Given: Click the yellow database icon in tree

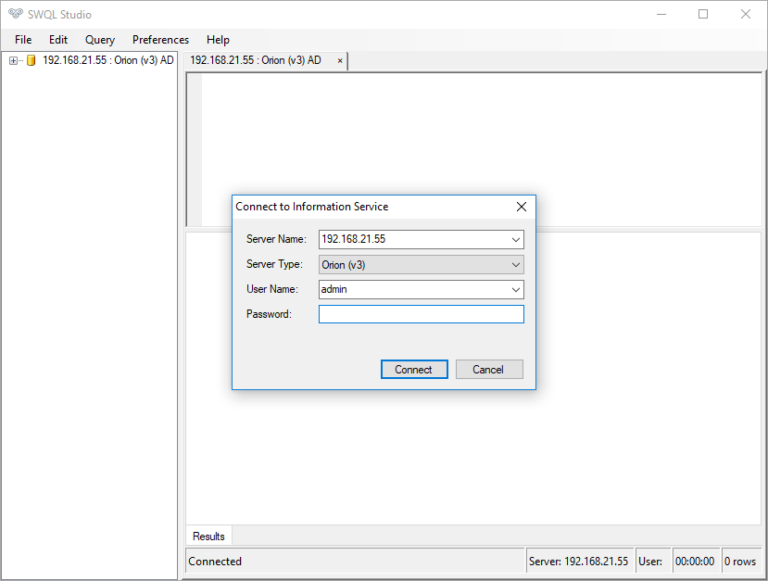Looking at the screenshot, I should coord(30,60).
